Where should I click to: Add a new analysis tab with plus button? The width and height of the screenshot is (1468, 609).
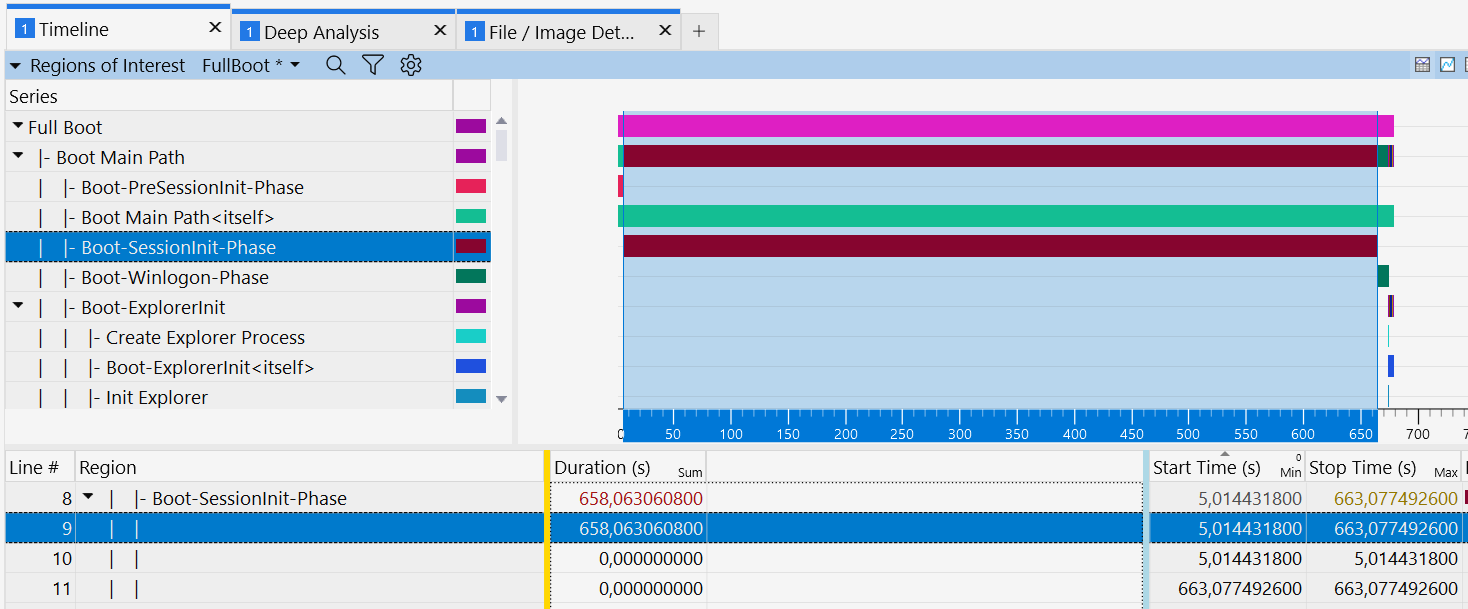pyautogui.click(x=699, y=31)
